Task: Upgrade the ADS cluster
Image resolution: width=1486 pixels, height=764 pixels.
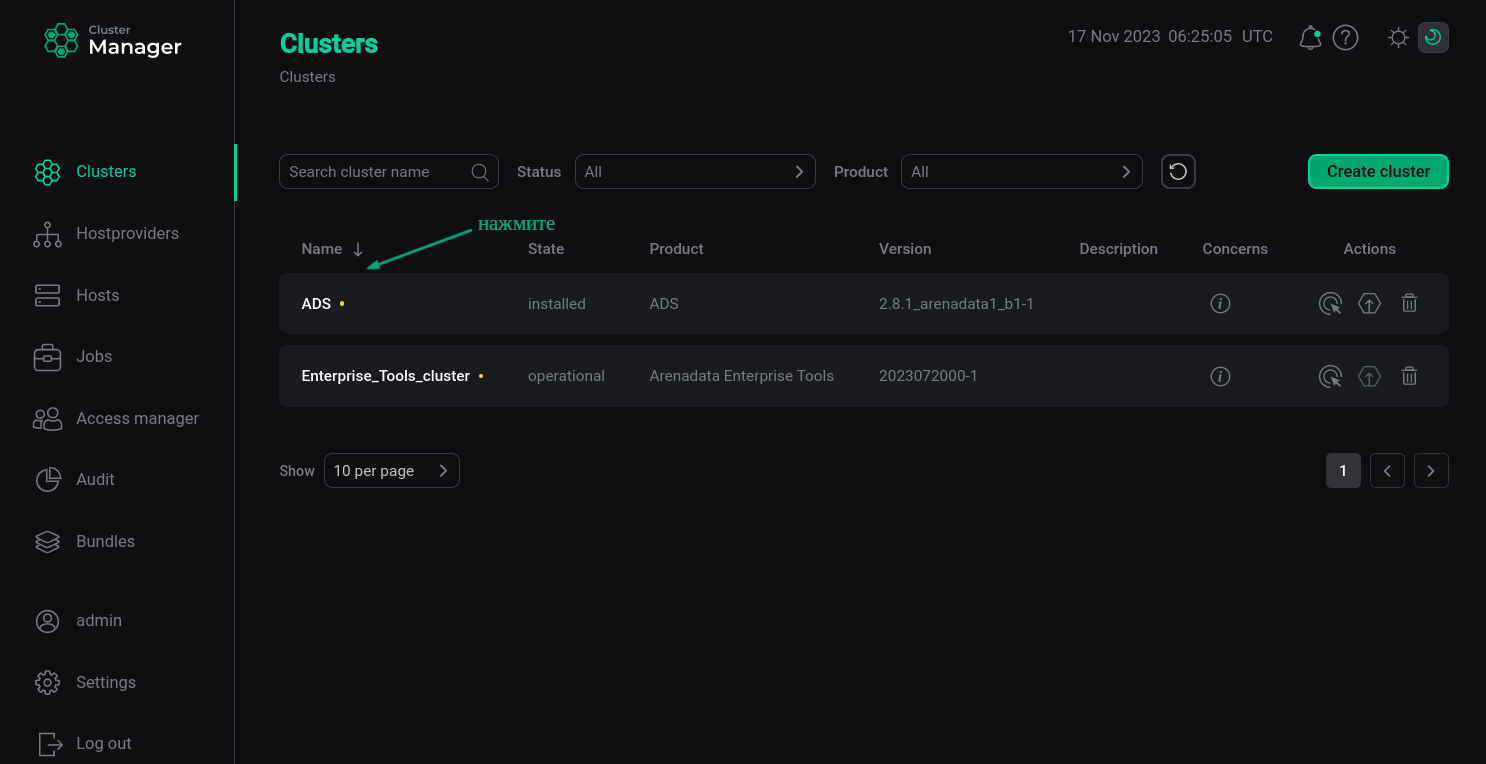Action: (x=1369, y=304)
